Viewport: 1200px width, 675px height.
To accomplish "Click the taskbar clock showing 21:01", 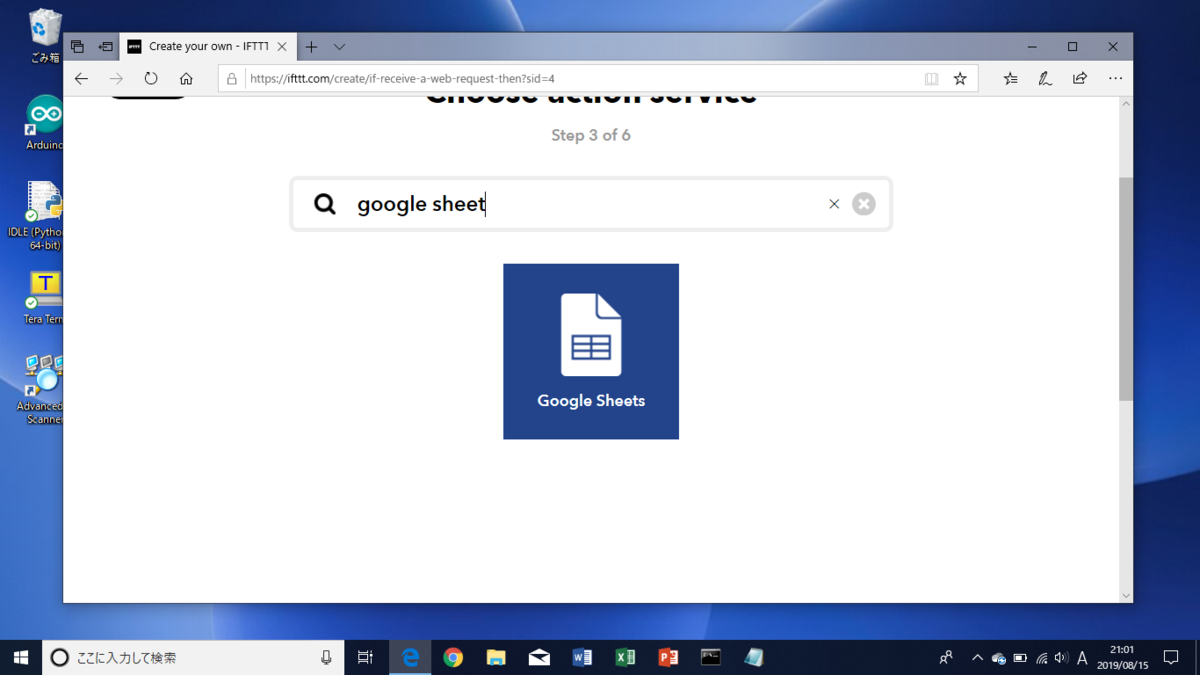I will [x=1122, y=657].
